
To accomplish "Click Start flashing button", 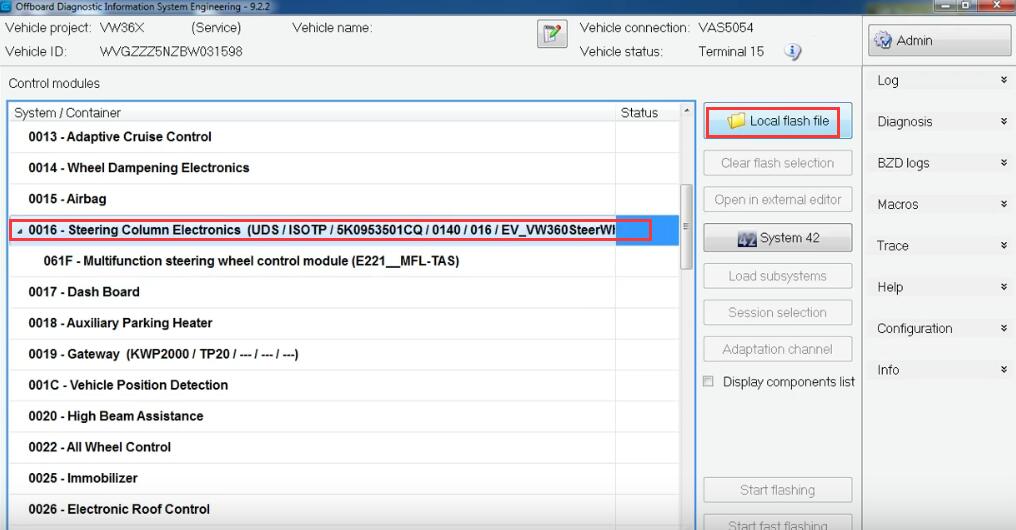I will coord(778,490).
